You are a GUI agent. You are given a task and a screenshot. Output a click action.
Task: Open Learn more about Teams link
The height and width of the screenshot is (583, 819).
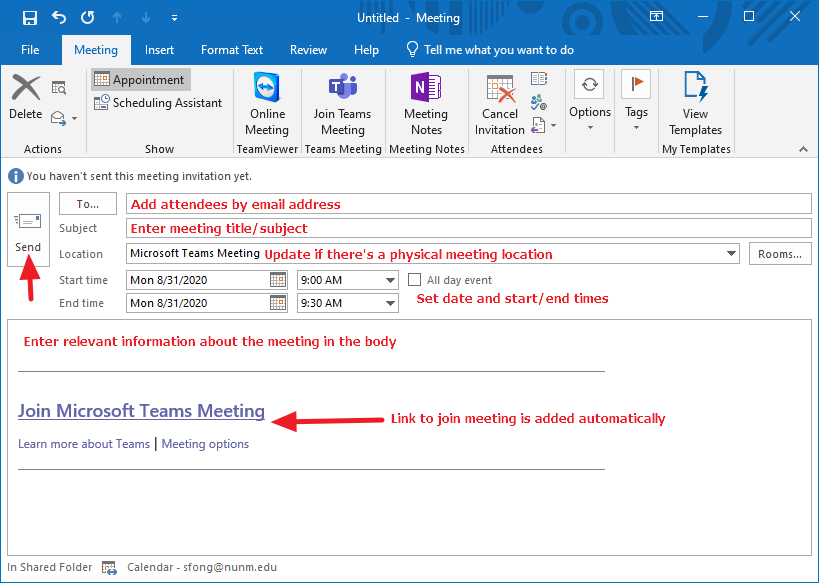click(x=84, y=444)
